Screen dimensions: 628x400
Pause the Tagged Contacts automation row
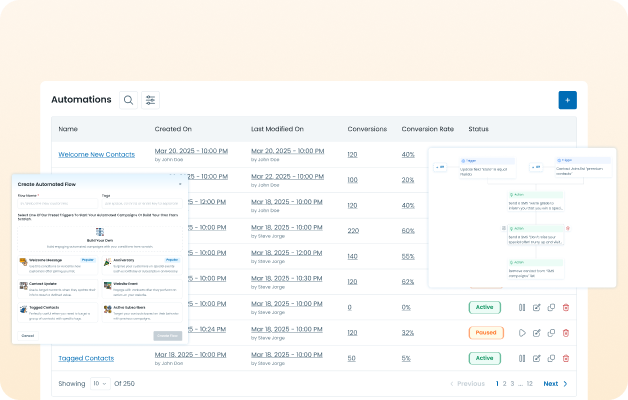click(x=522, y=358)
